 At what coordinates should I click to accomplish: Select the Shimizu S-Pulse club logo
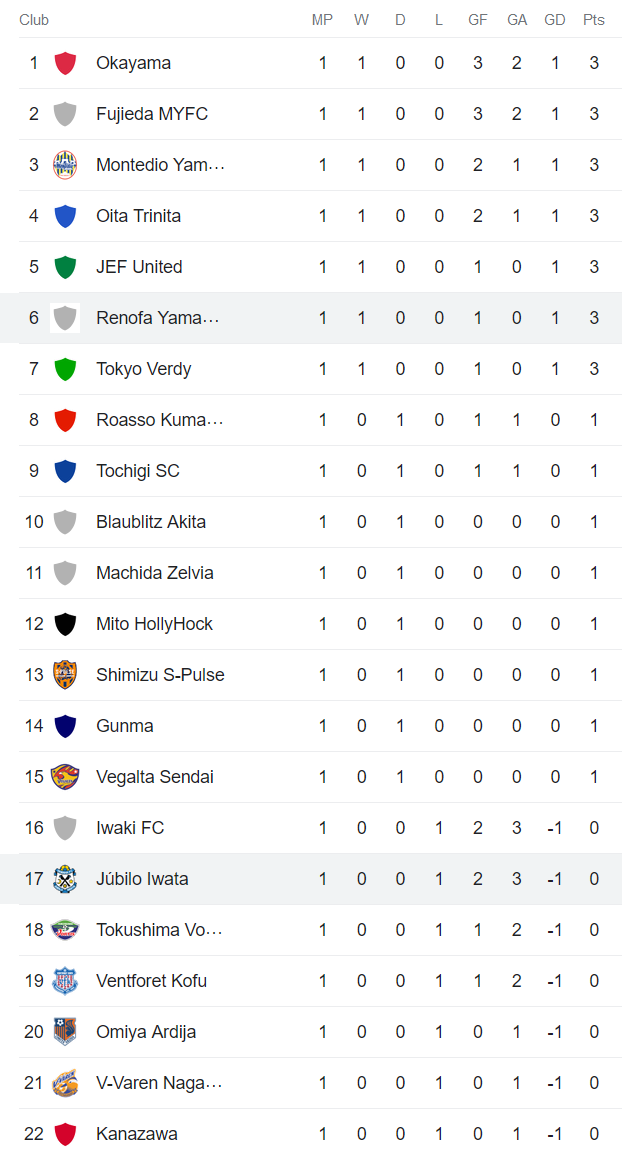pyautogui.click(x=64, y=674)
